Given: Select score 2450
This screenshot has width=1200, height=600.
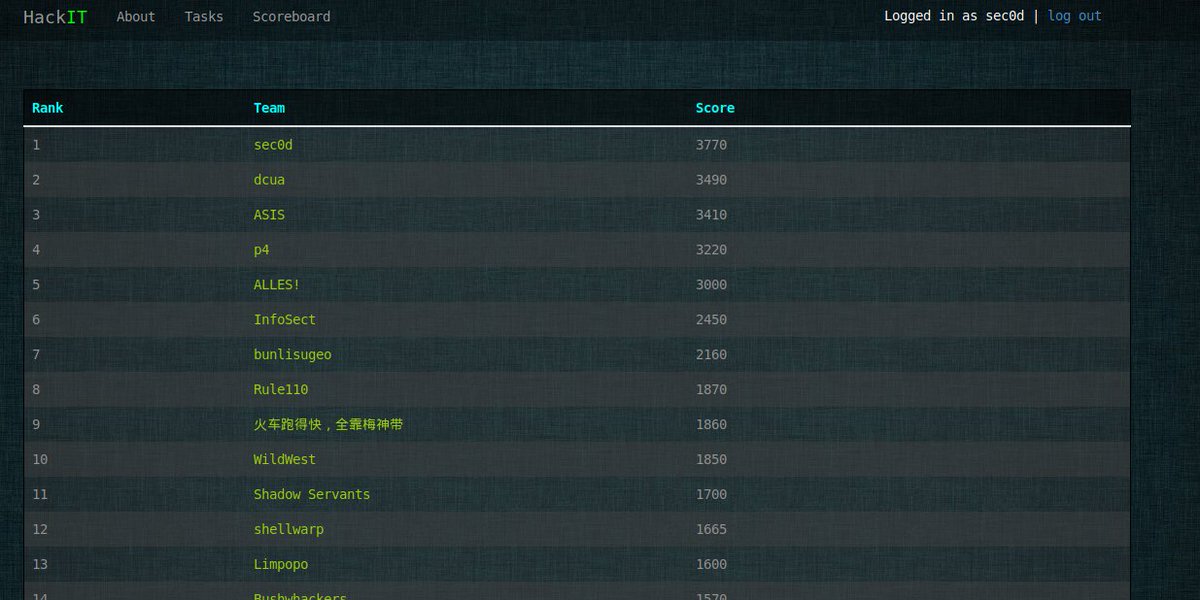Looking at the screenshot, I should click(x=711, y=320).
